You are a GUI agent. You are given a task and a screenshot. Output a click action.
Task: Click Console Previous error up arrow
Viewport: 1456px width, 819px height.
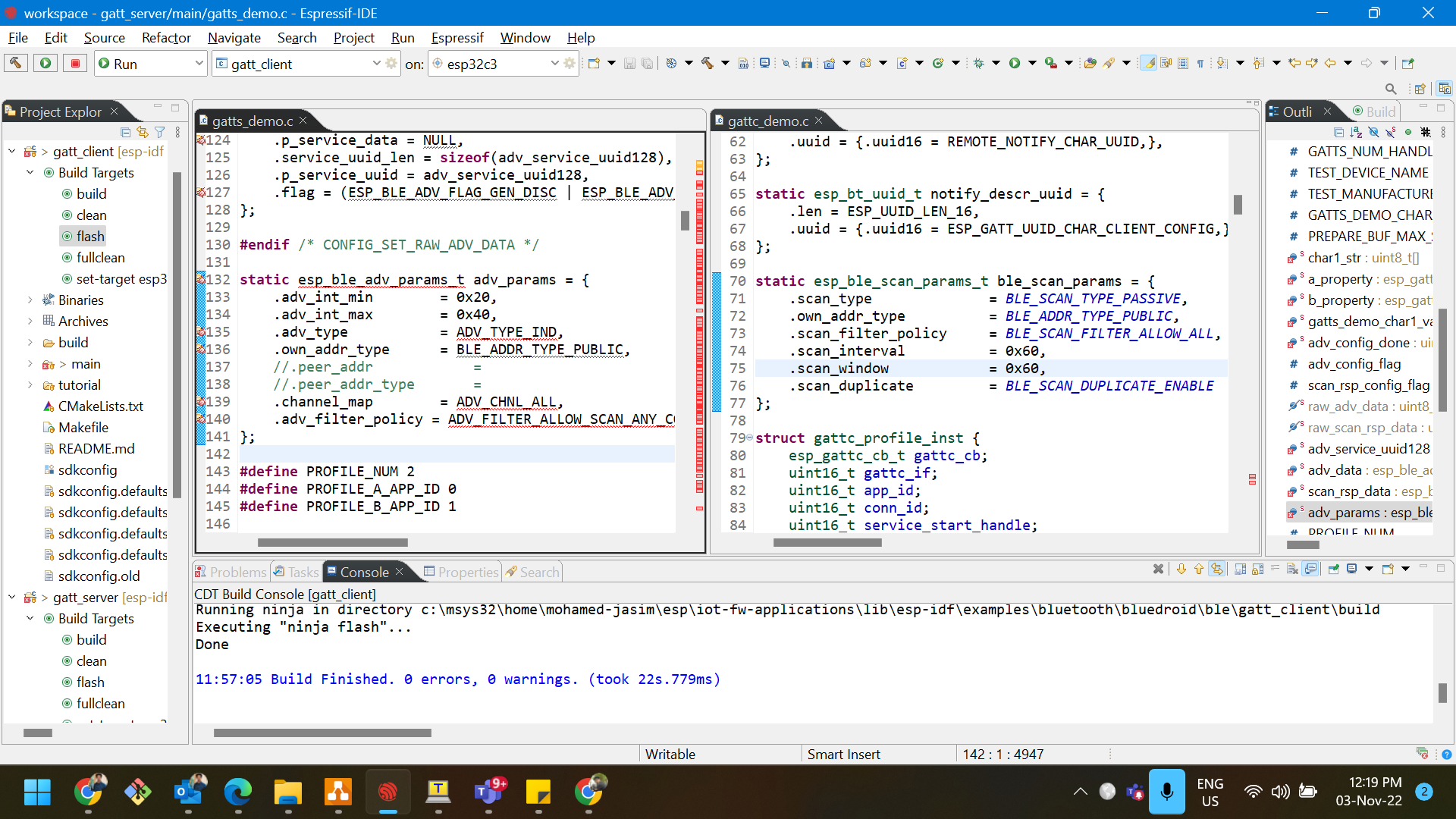[1199, 569]
